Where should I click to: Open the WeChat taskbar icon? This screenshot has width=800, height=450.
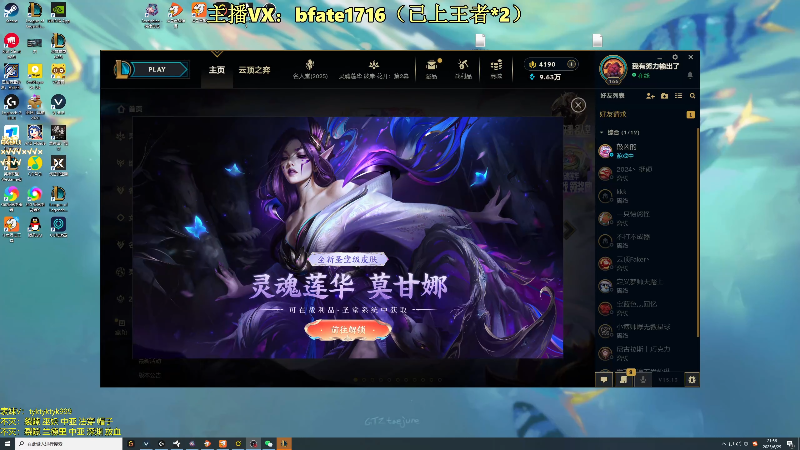click(x=268, y=444)
